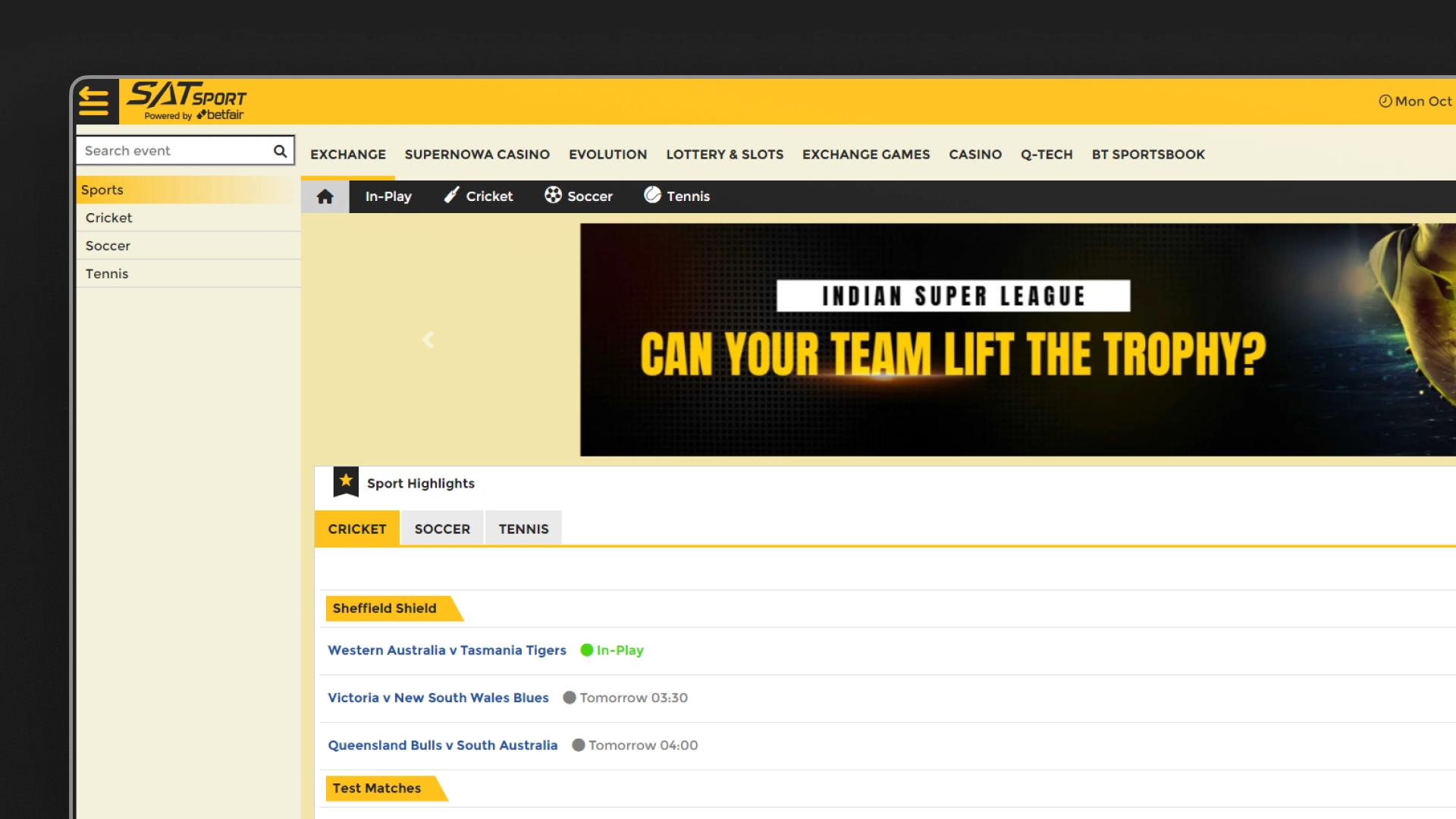Select SOCCER highlights tab
Screen dimensions: 1456x819
pos(442,529)
